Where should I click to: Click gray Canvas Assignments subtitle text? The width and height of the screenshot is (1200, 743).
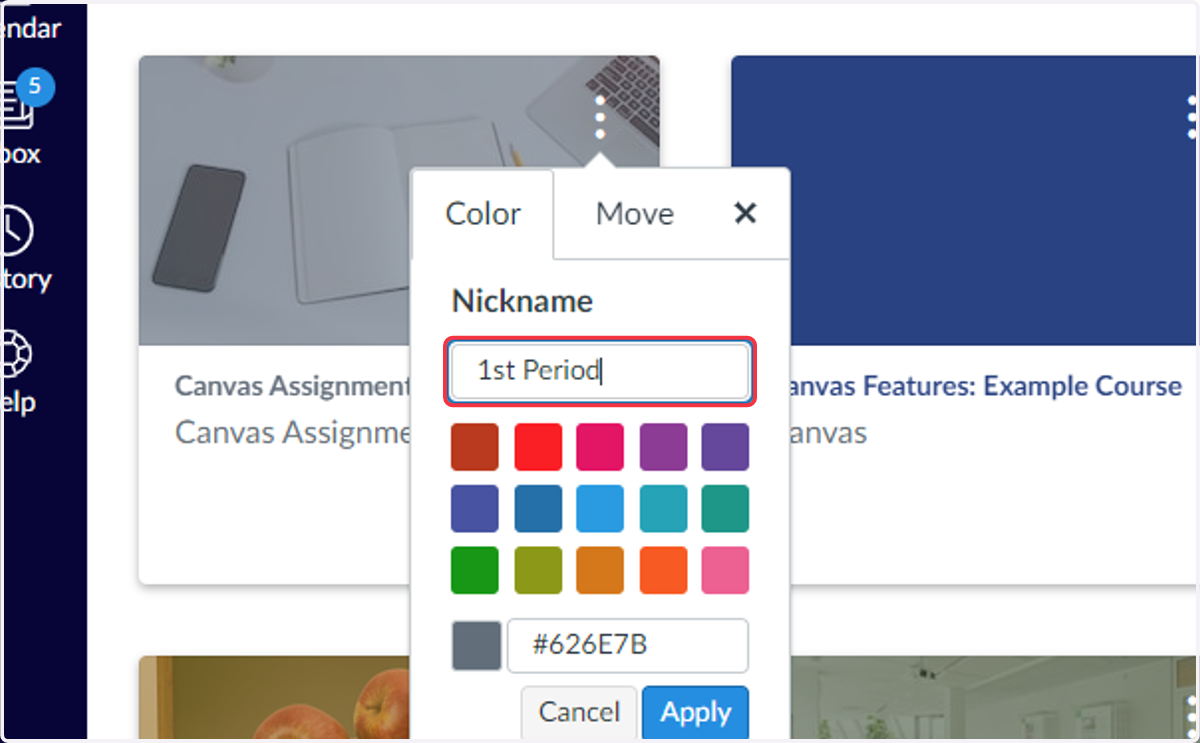coord(293,432)
